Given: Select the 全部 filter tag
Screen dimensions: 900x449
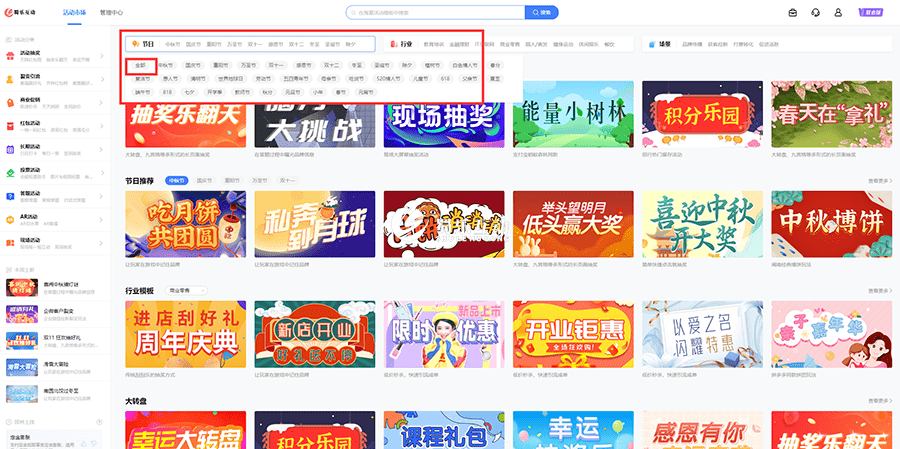Looking at the screenshot, I should [141, 65].
